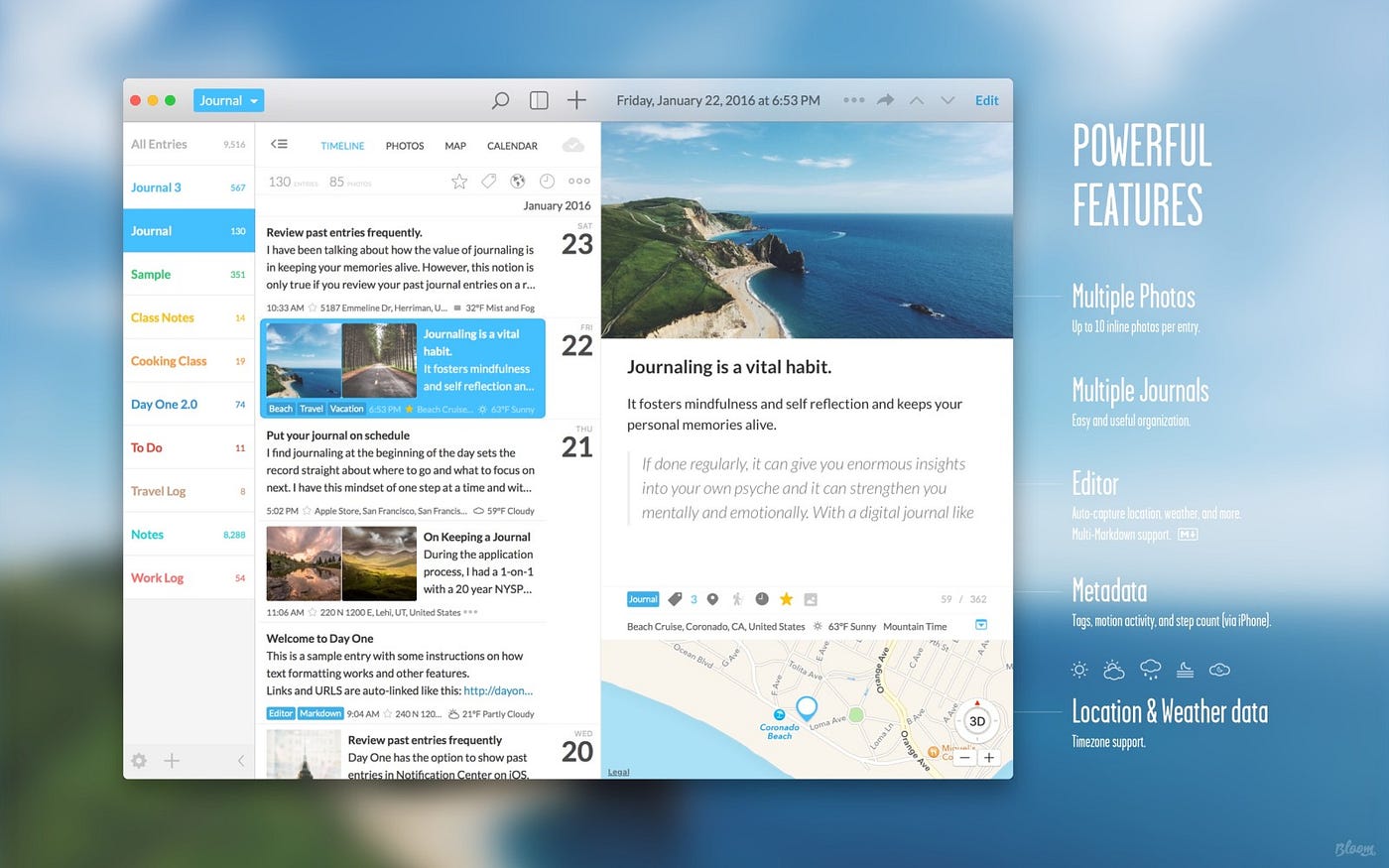Viewport: 1389px width, 868px height.
Task: Collapse the journal list sidebar chevron
Action: click(x=240, y=761)
